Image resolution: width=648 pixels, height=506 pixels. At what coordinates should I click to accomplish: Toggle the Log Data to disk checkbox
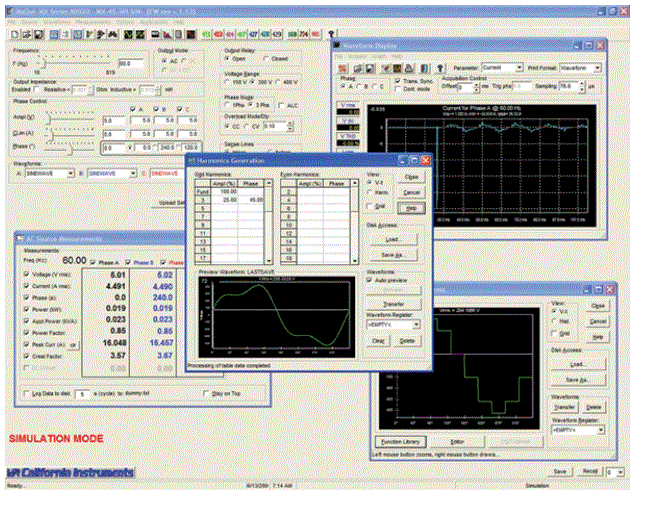26,394
